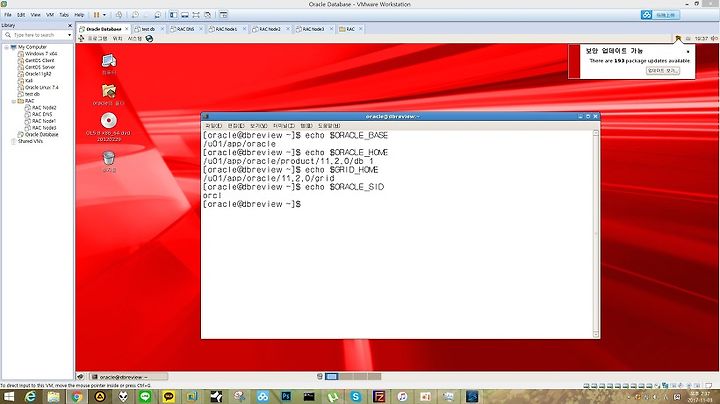This screenshot has width=720, height=404.
Task: Close the Library panel
Action: point(70,26)
